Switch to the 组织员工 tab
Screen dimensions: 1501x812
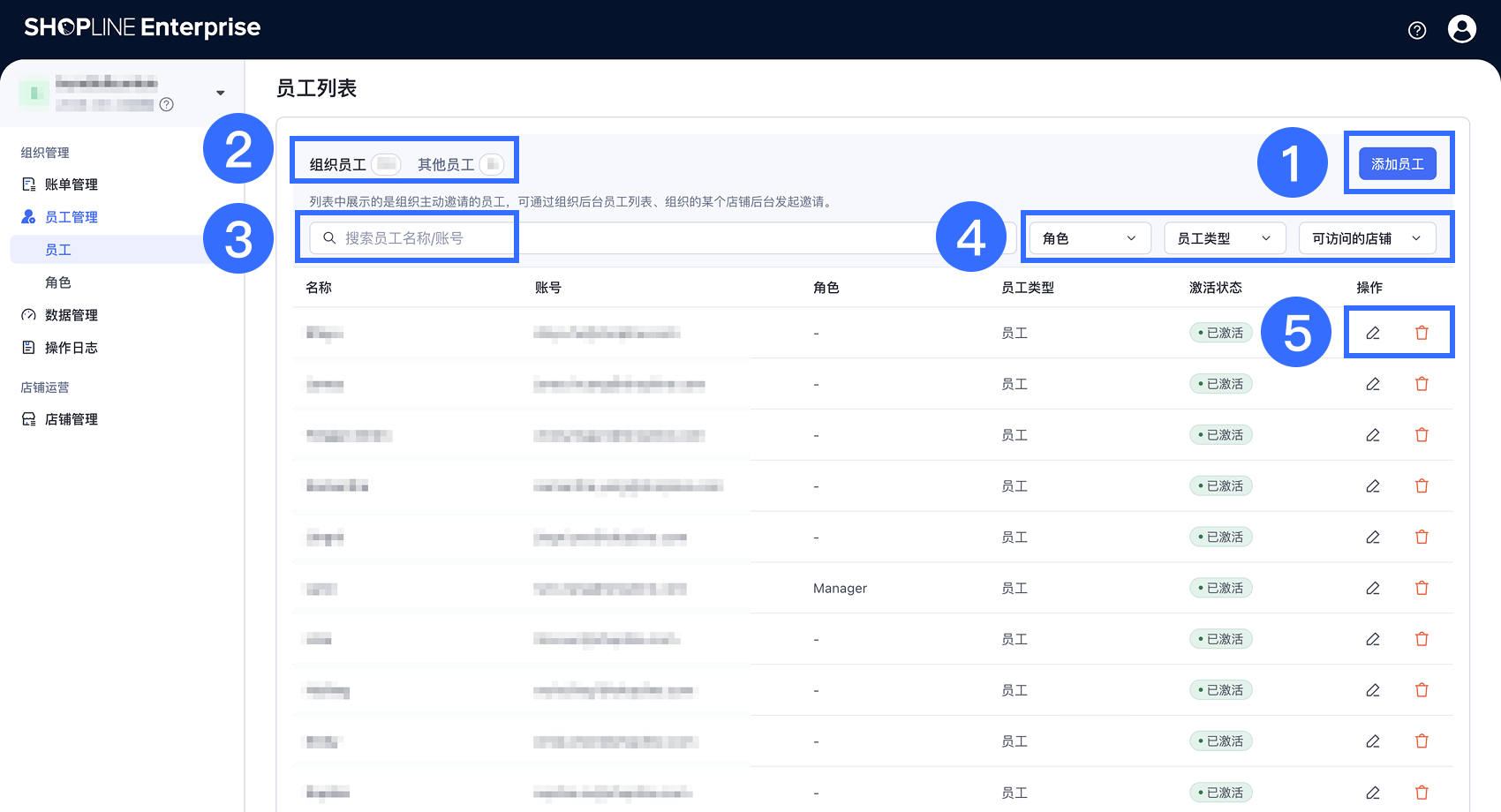354,164
